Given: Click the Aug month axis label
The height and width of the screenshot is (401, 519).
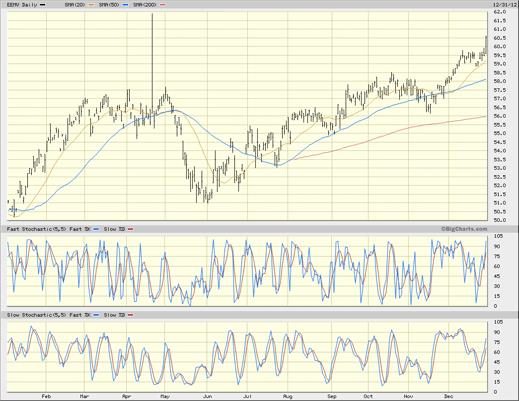Looking at the screenshot, I should 287,396.
